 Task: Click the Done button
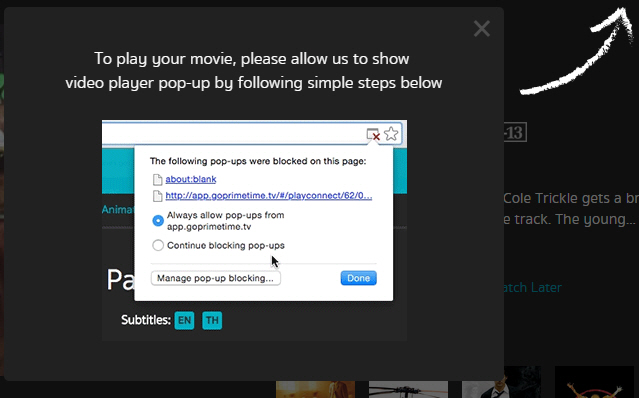(359, 278)
